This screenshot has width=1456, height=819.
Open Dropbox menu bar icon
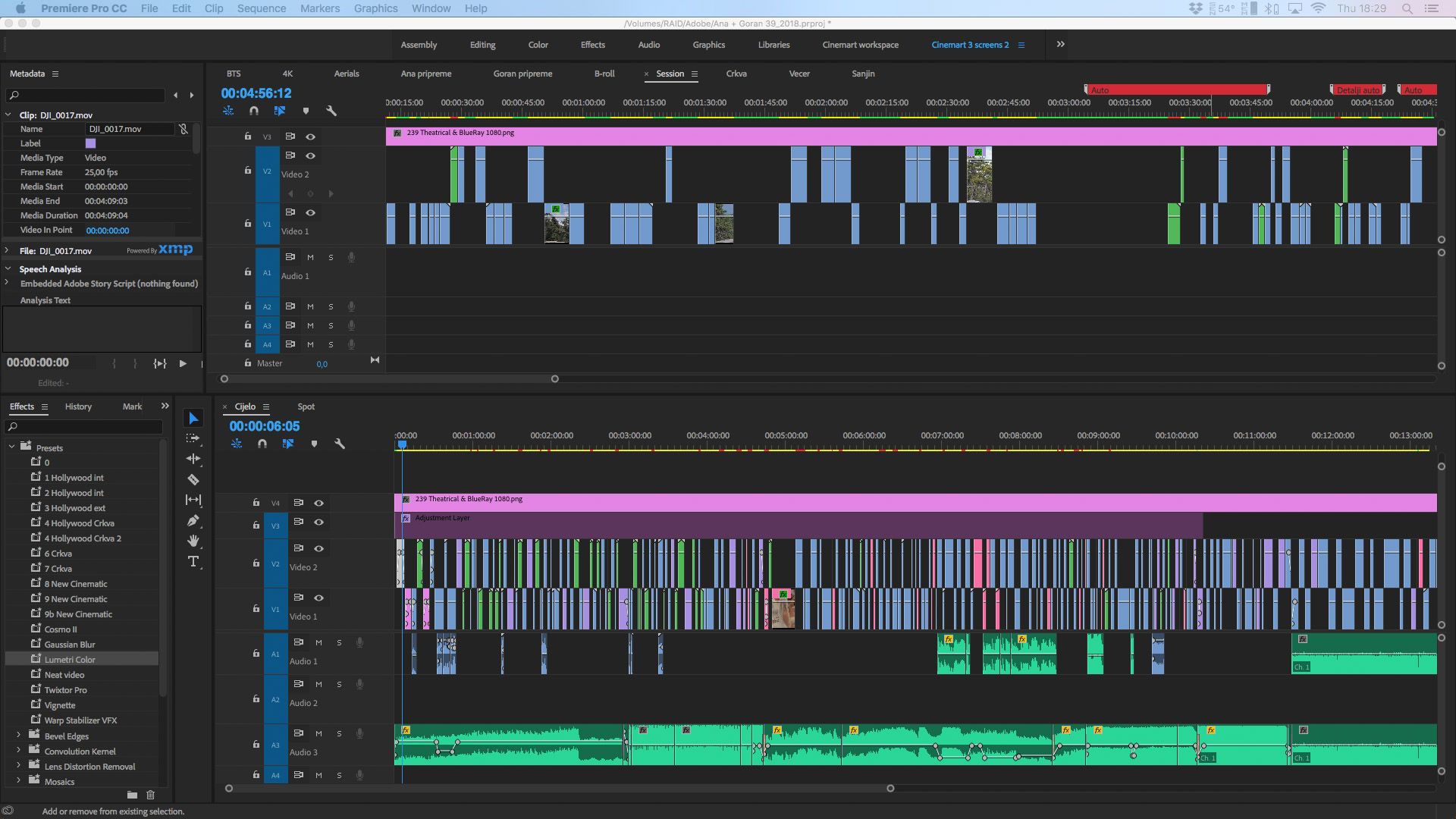point(1196,8)
